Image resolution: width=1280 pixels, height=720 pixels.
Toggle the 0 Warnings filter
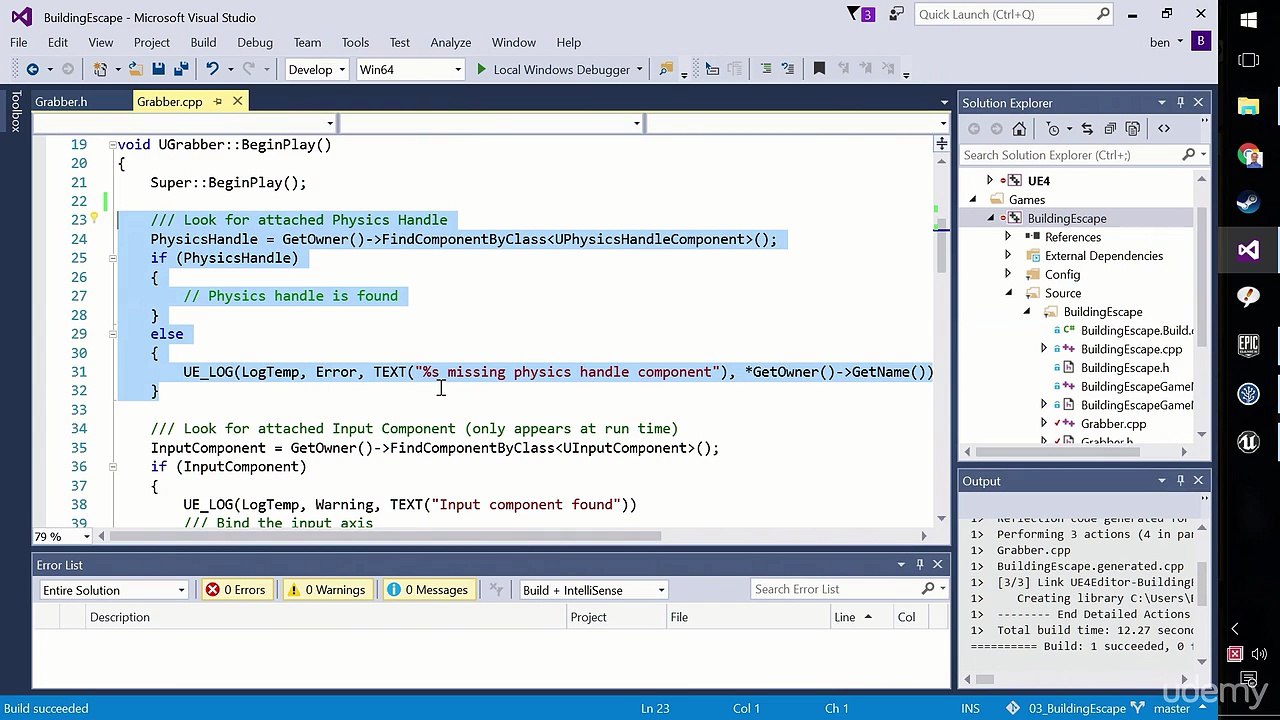[326, 590]
